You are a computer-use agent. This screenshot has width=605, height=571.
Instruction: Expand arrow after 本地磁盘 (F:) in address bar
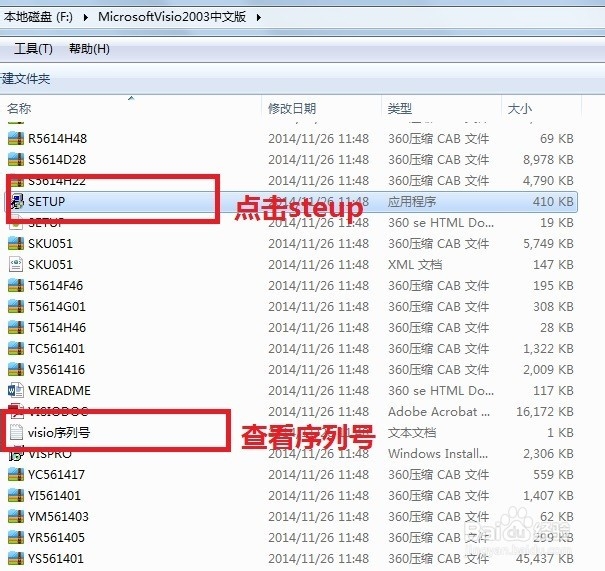click(85, 17)
